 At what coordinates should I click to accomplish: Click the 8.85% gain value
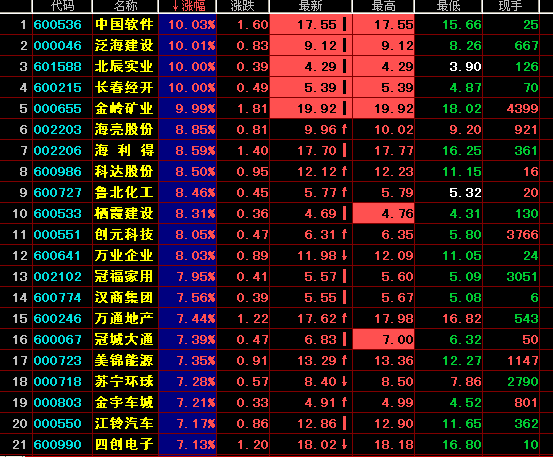pyautogui.click(x=195, y=129)
